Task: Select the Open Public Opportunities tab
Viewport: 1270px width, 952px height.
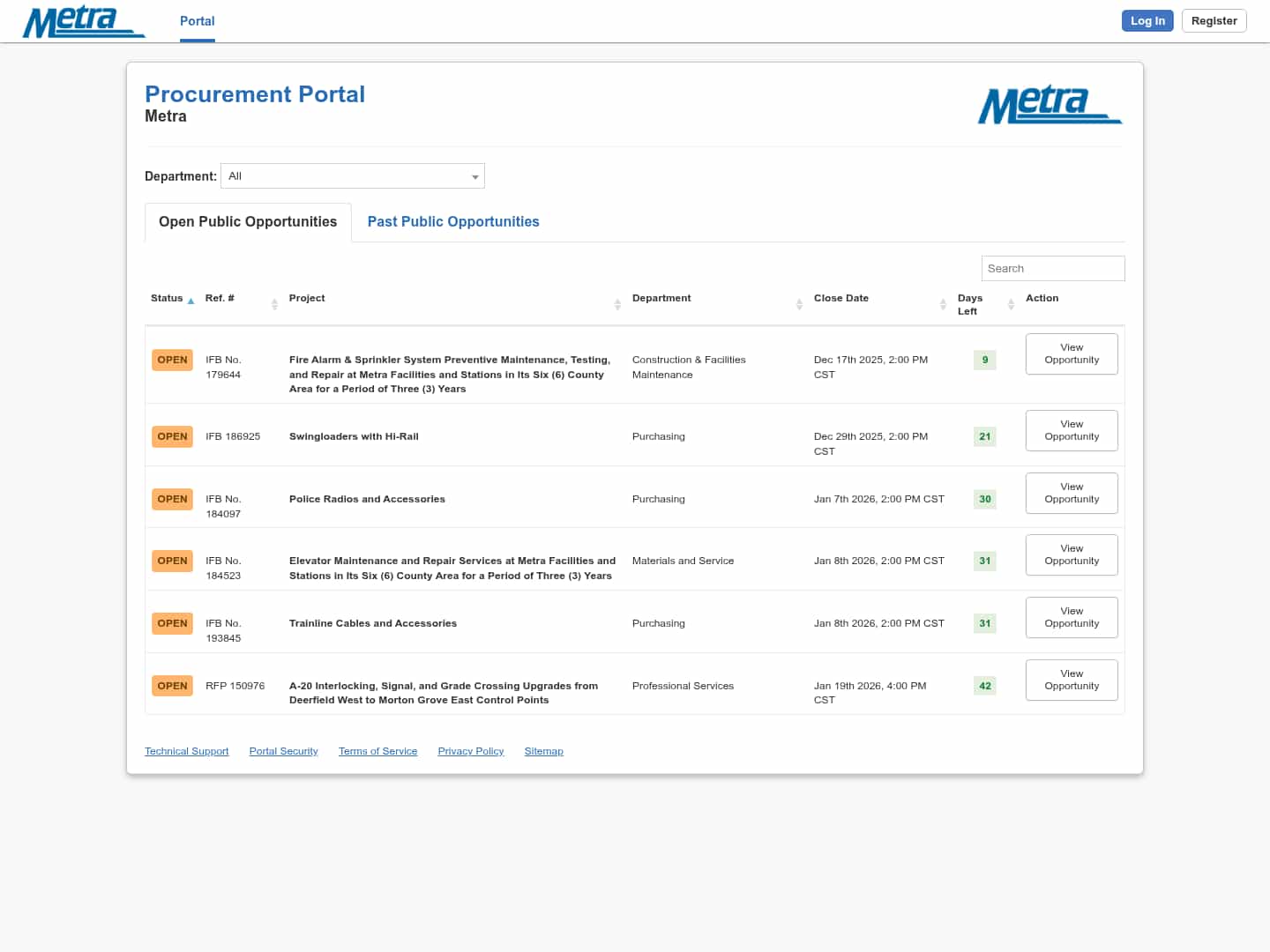Action: tap(248, 222)
